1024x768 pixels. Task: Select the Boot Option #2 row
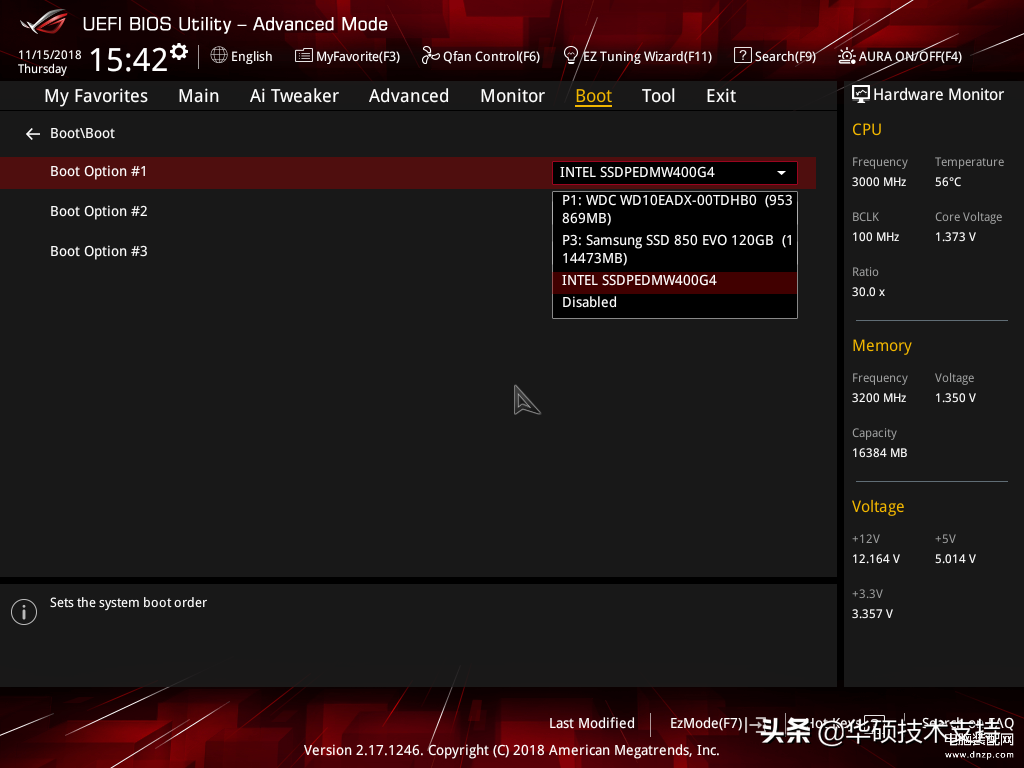click(99, 212)
